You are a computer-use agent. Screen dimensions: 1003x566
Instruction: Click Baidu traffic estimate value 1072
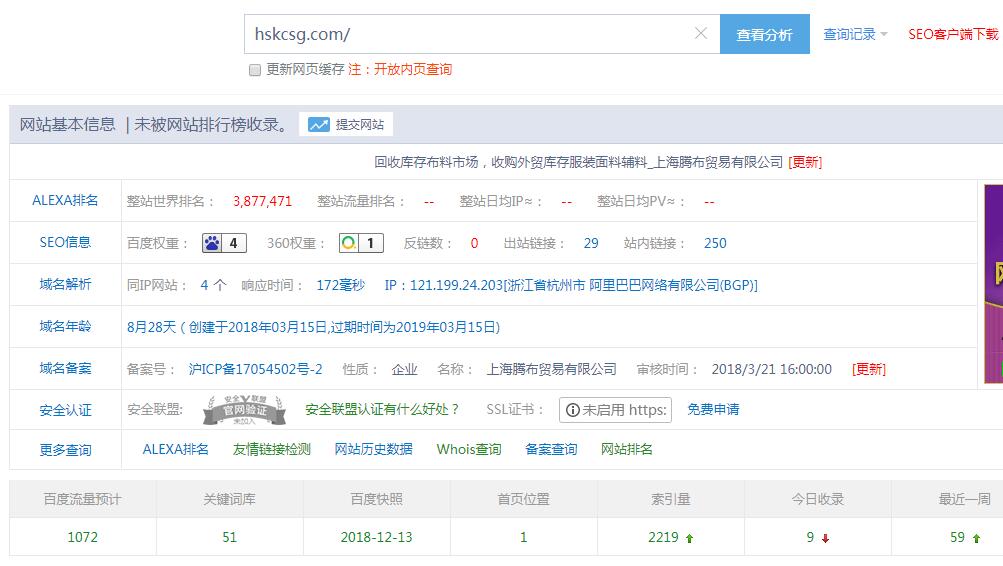pos(83,537)
